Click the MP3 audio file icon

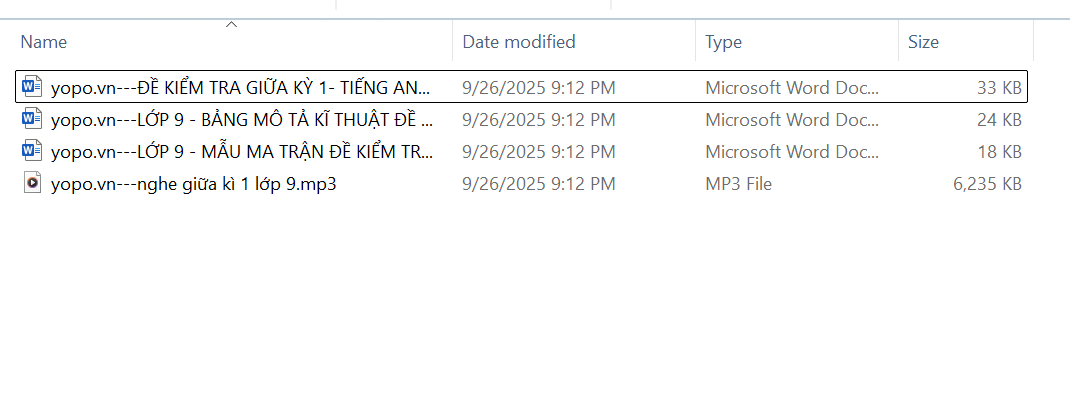coord(32,184)
